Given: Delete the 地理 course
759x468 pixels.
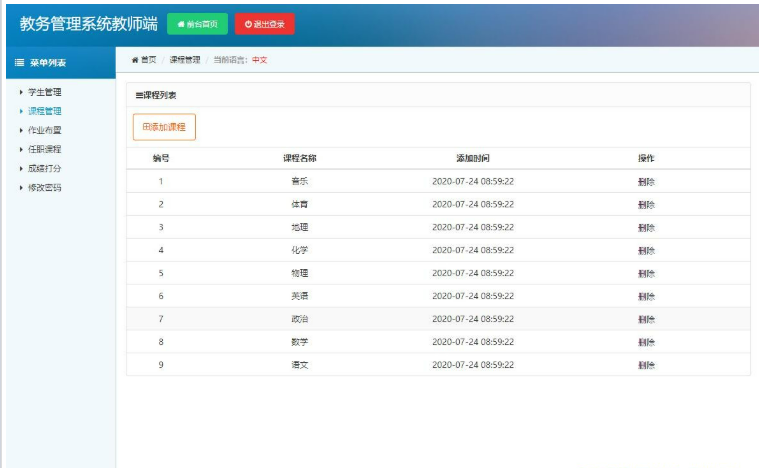Looking at the screenshot, I should click(646, 227).
